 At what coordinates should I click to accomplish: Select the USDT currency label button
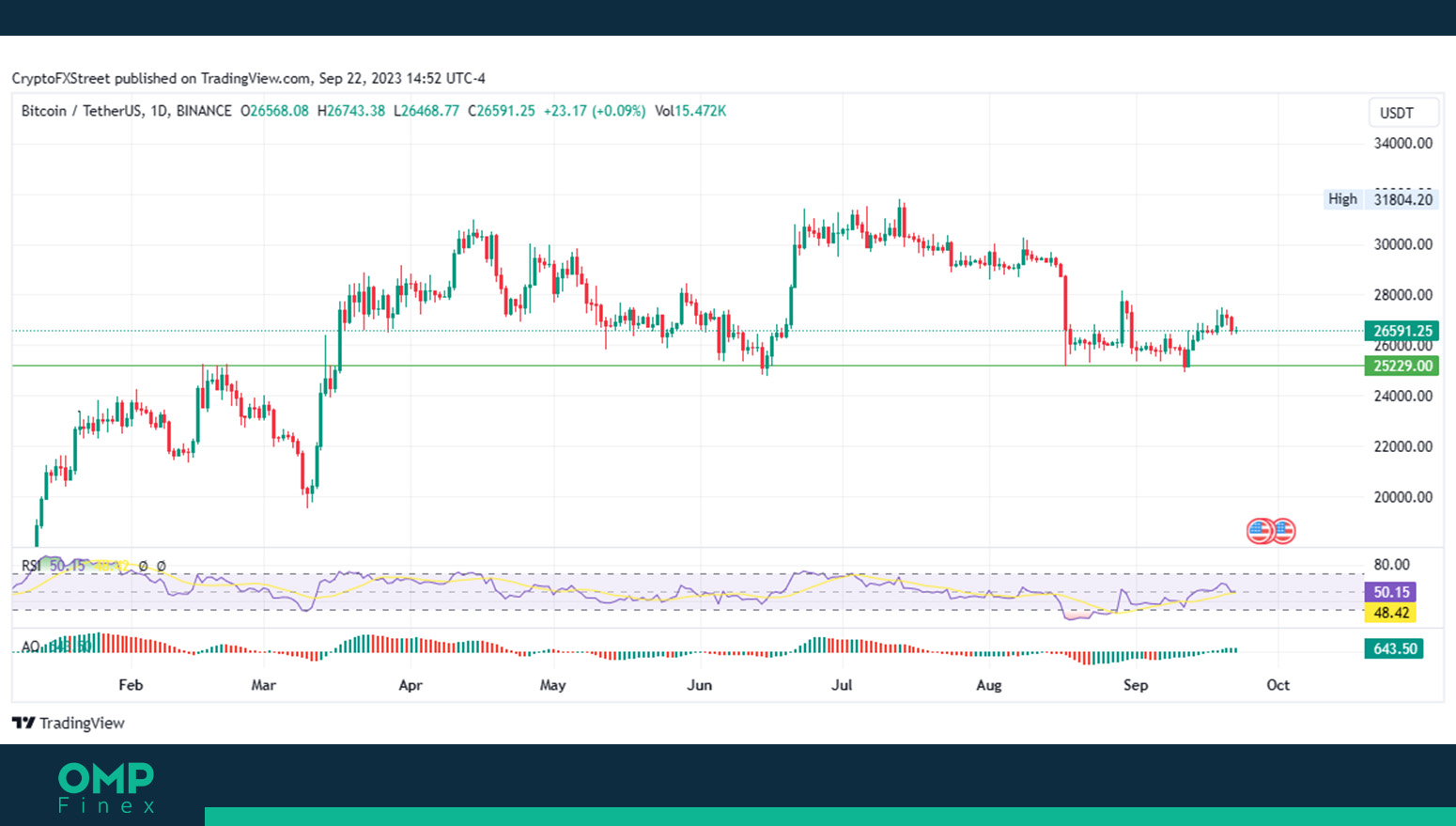(1403, 113)
